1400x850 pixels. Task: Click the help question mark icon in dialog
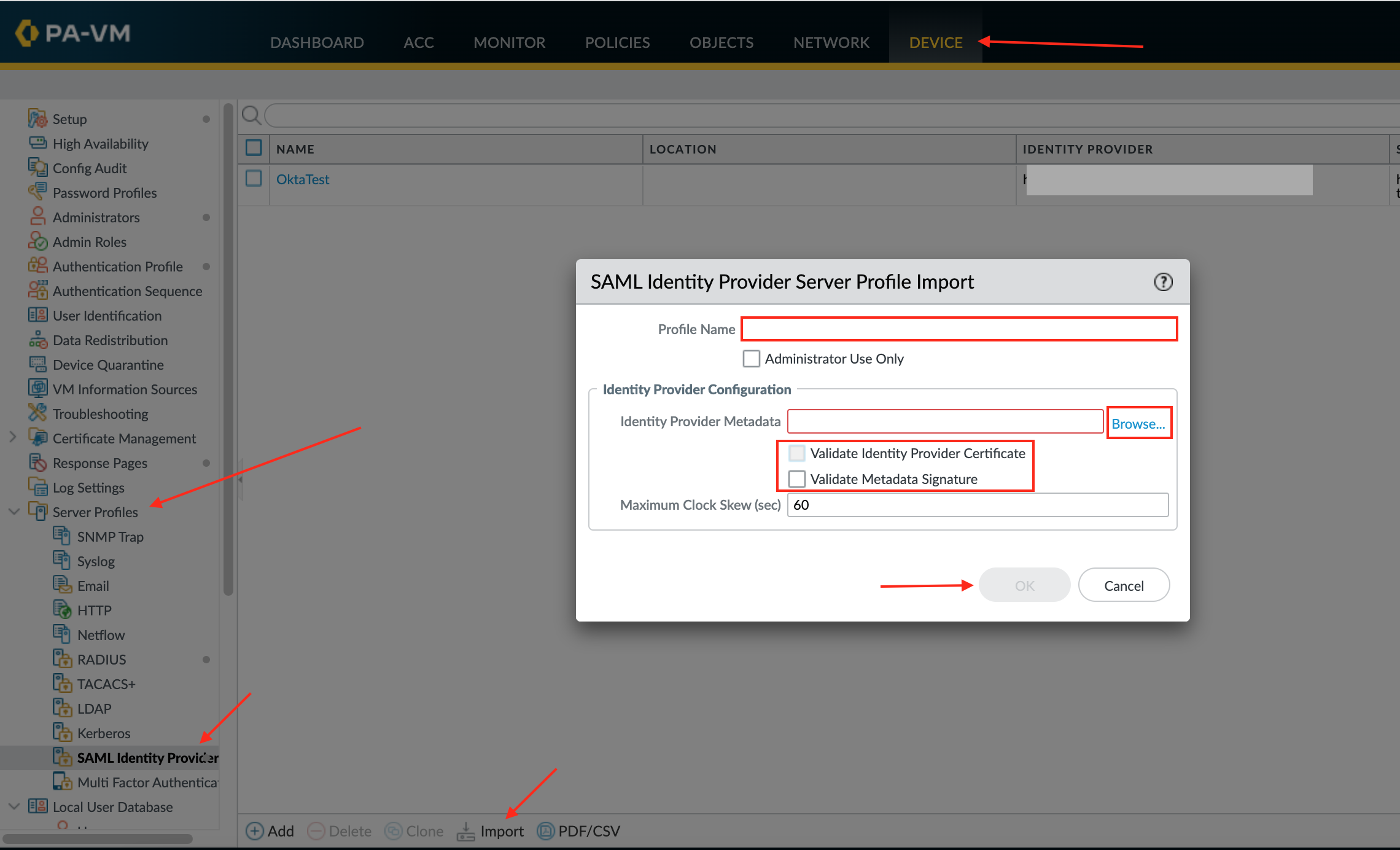point(1163,282)
